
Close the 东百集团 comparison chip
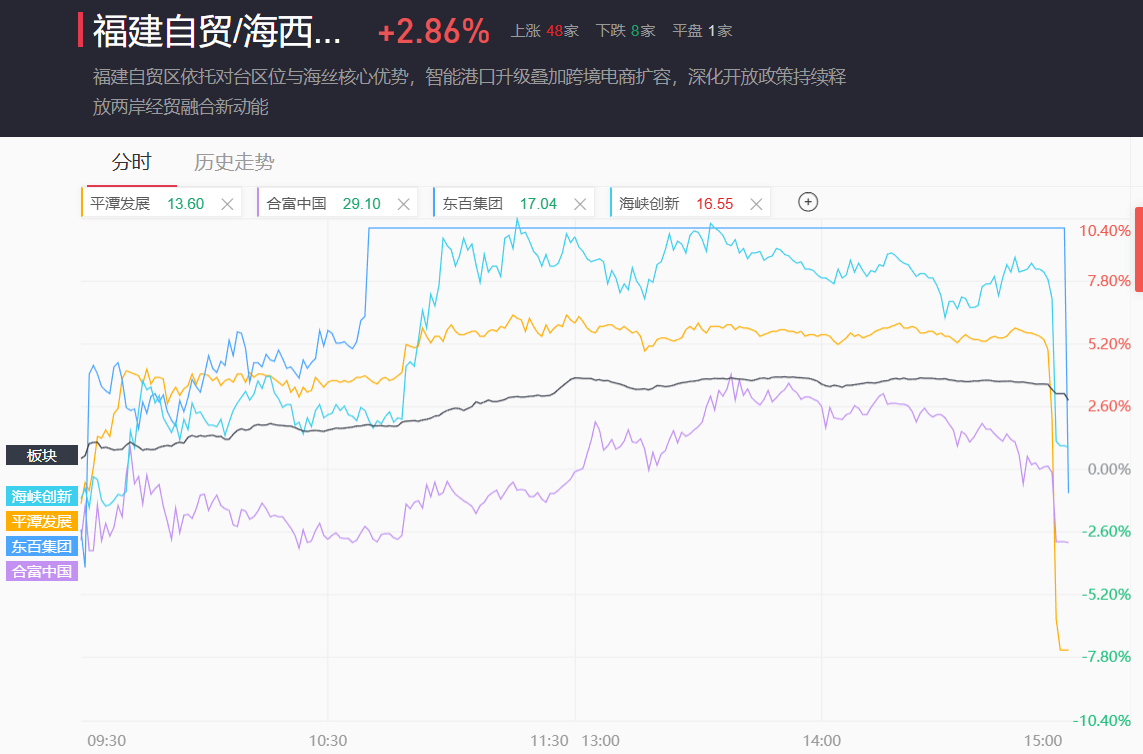[580, 204]
